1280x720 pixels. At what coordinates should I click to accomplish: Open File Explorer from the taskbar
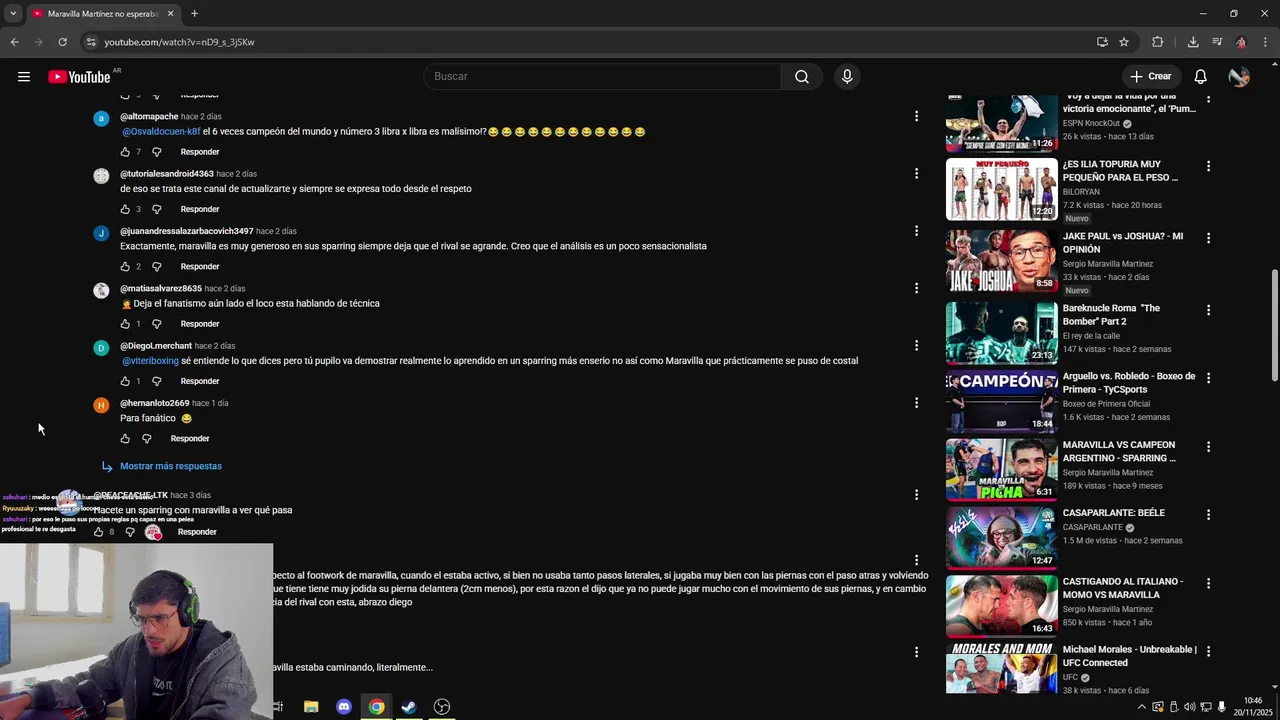tap(311, 707)
